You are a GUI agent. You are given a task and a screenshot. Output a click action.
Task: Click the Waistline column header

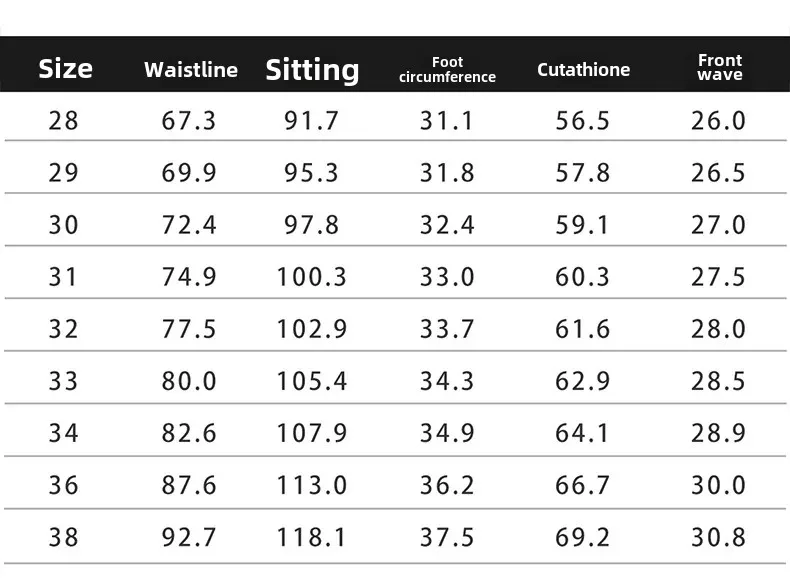pyautogui.click(x=191, y=69)
